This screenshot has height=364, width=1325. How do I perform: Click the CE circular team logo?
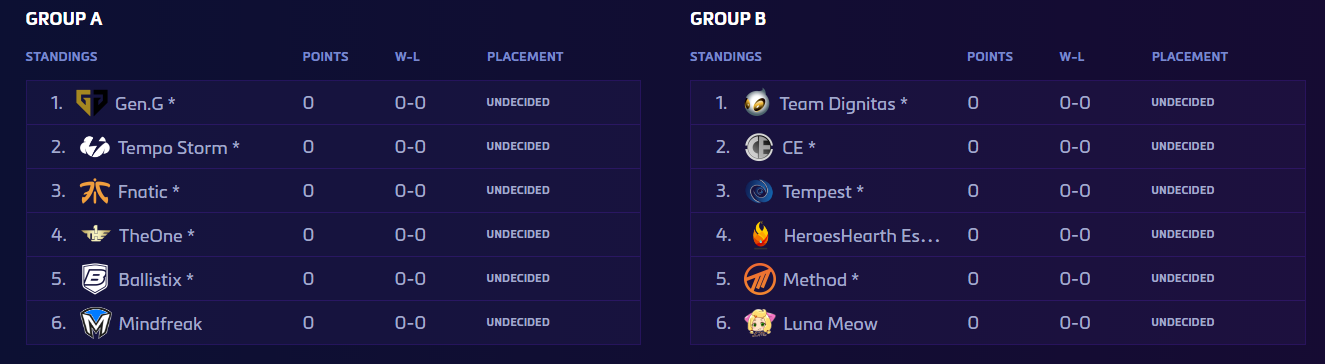point(759,147)
